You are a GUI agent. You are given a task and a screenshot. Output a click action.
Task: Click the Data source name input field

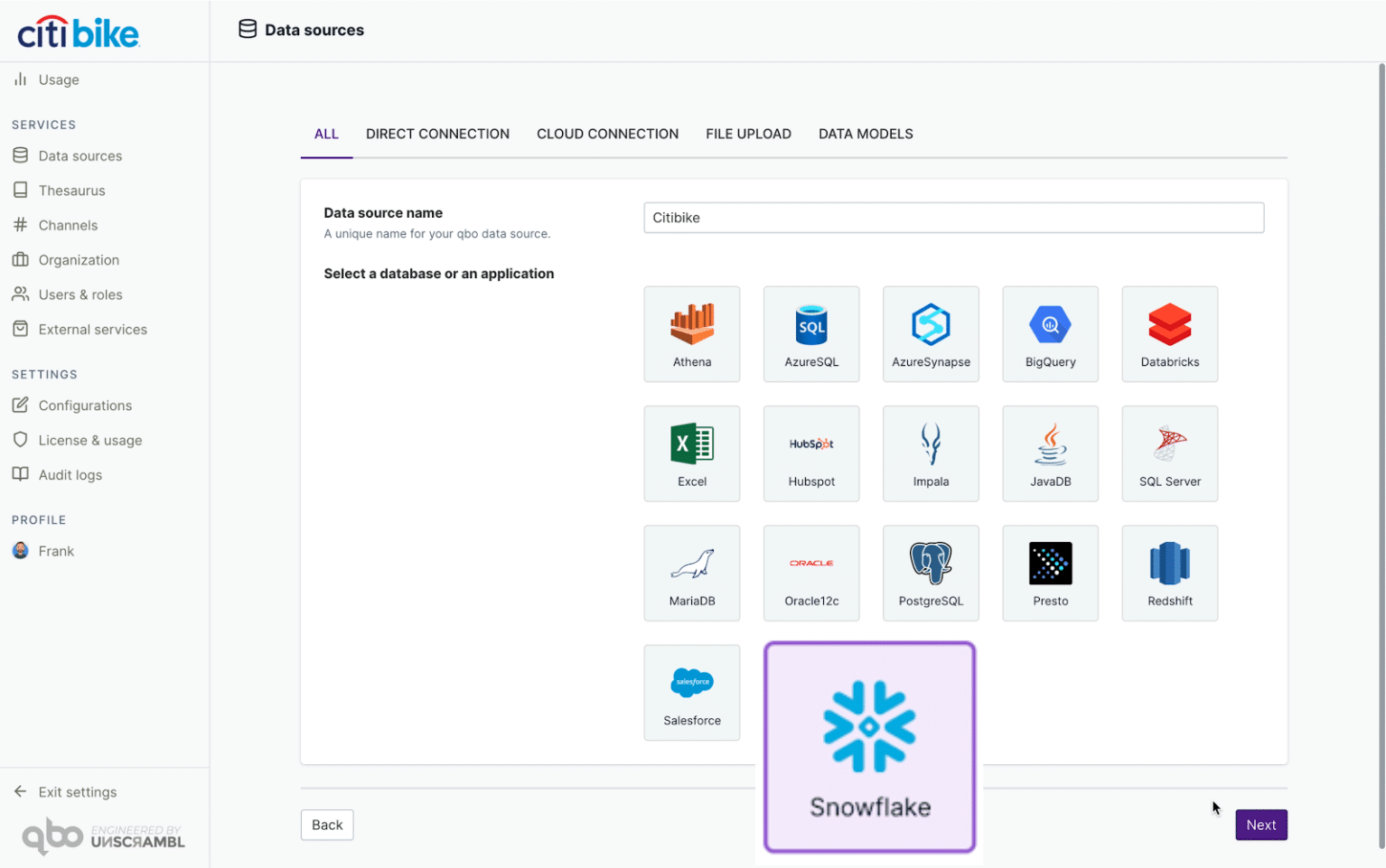point(953,218)
